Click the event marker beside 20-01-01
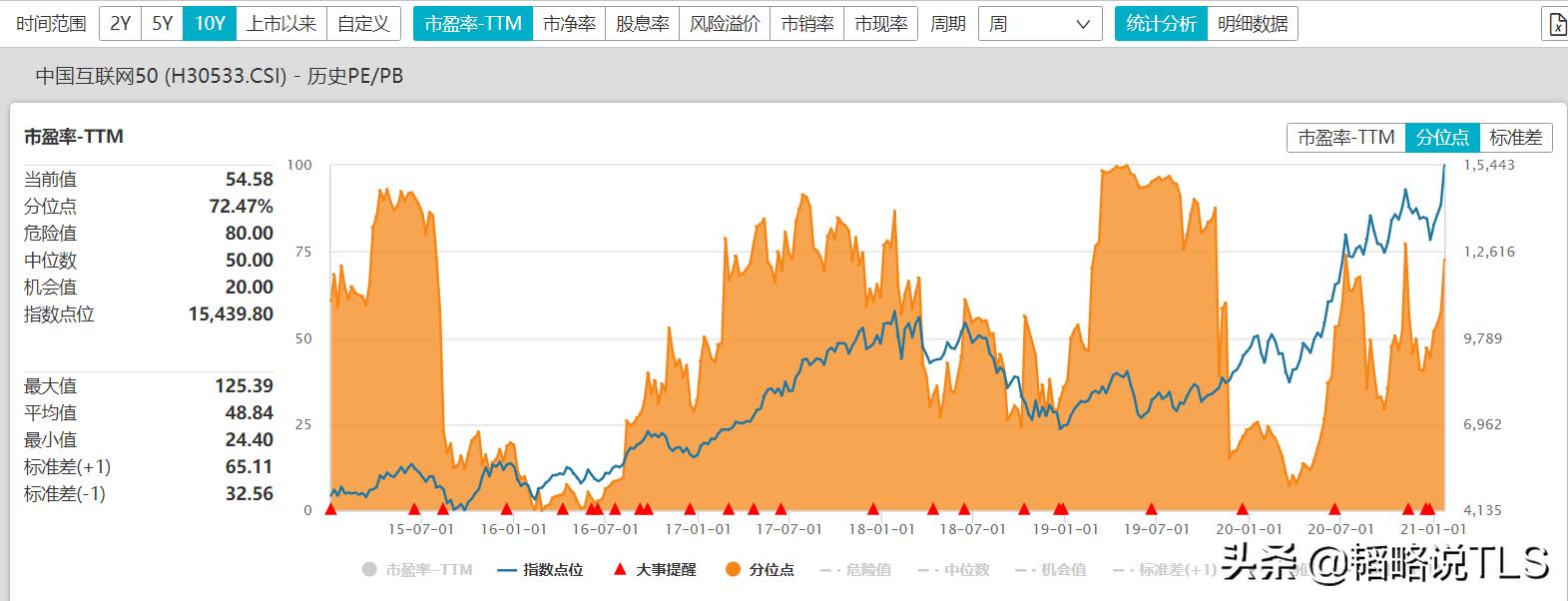The width and height of the screenshot is (1568, 601). point(1243,509)
